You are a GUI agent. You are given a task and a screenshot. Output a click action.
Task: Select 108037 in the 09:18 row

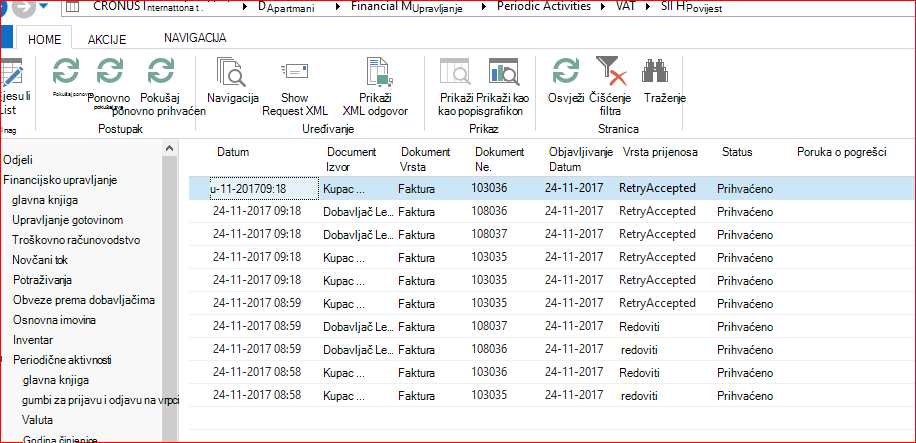489,234
